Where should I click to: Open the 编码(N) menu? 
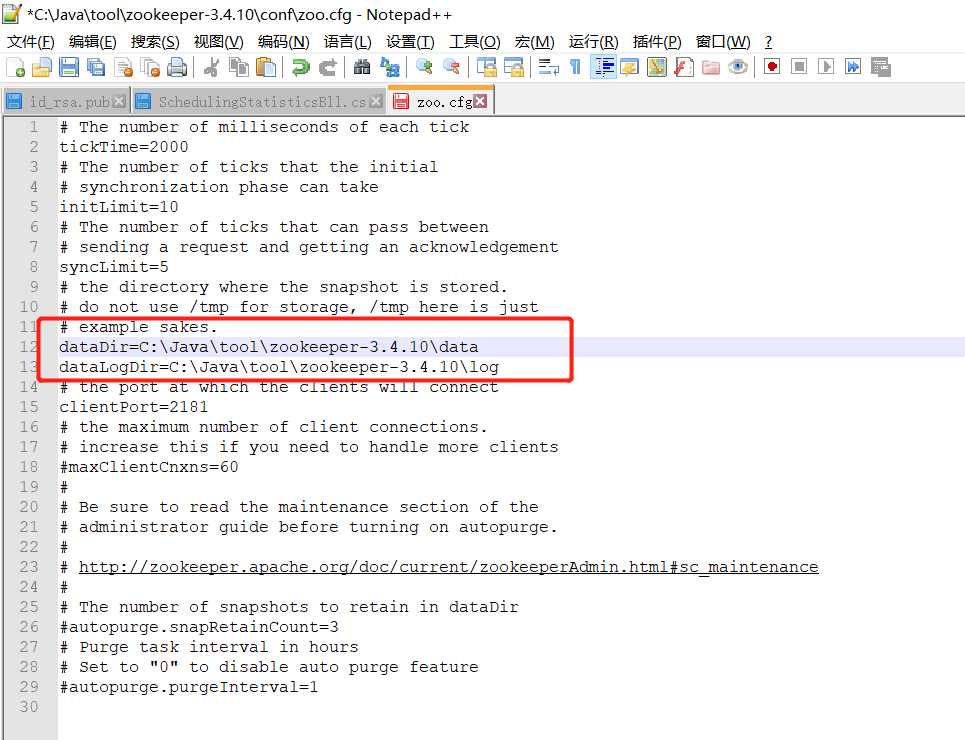tap(284, 42)
